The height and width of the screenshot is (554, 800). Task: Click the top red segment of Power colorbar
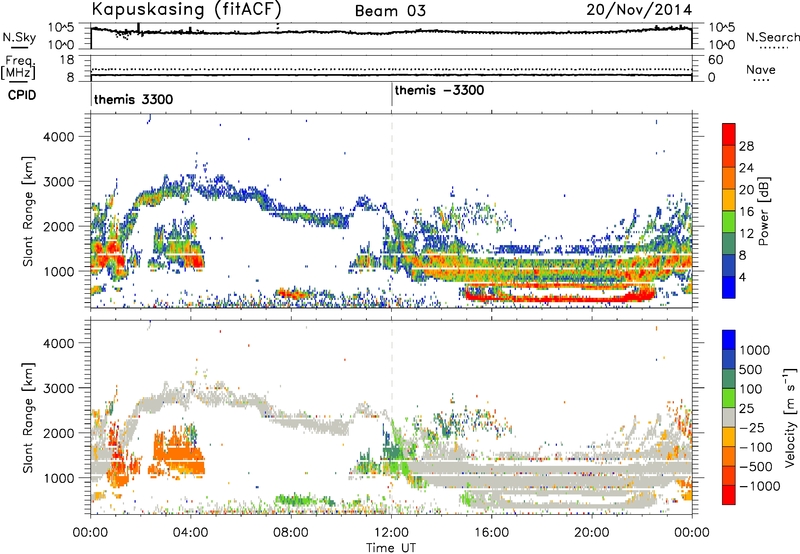coord(729,134)
